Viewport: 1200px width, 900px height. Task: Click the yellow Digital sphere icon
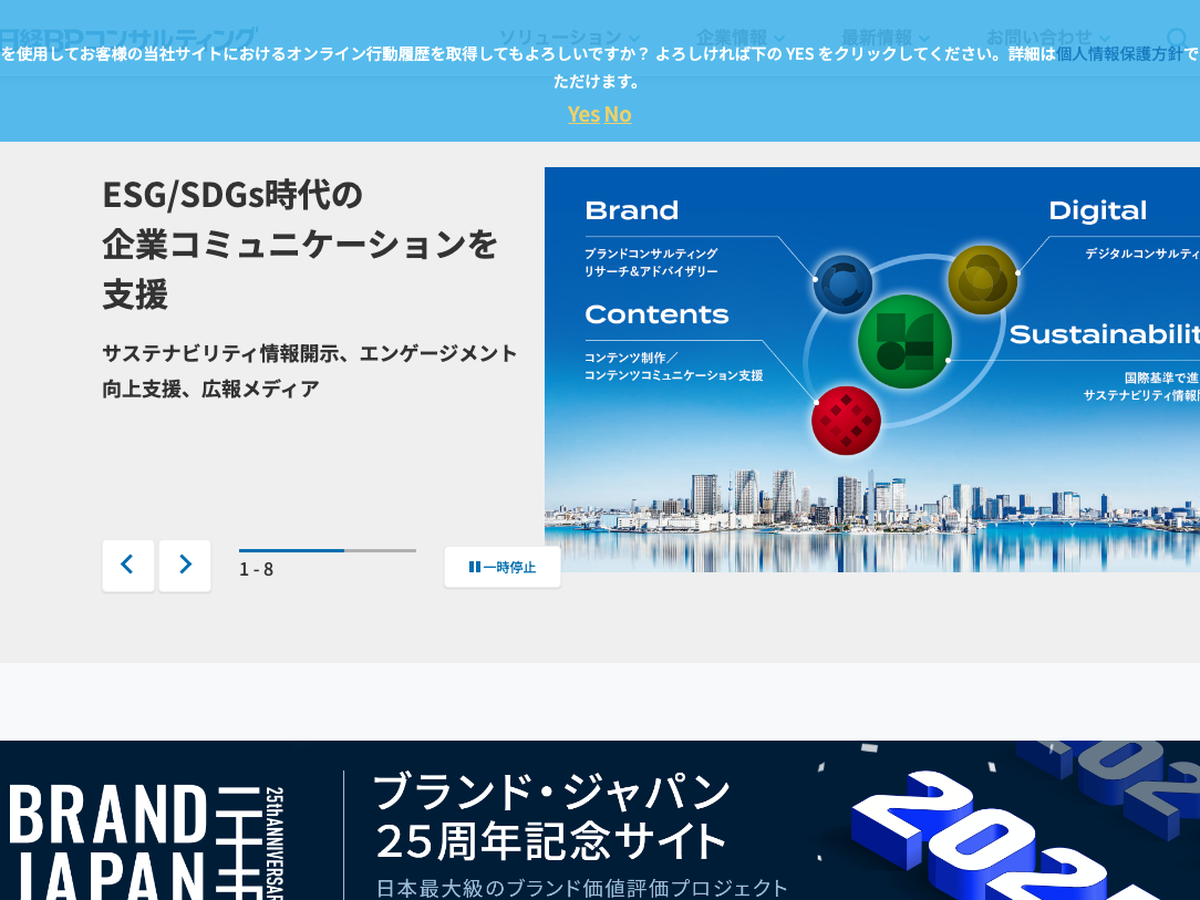[x=982, y=279]
